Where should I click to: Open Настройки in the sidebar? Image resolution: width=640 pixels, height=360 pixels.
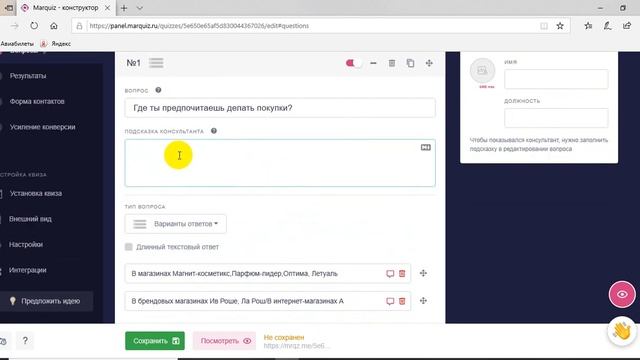coord(26,244)
